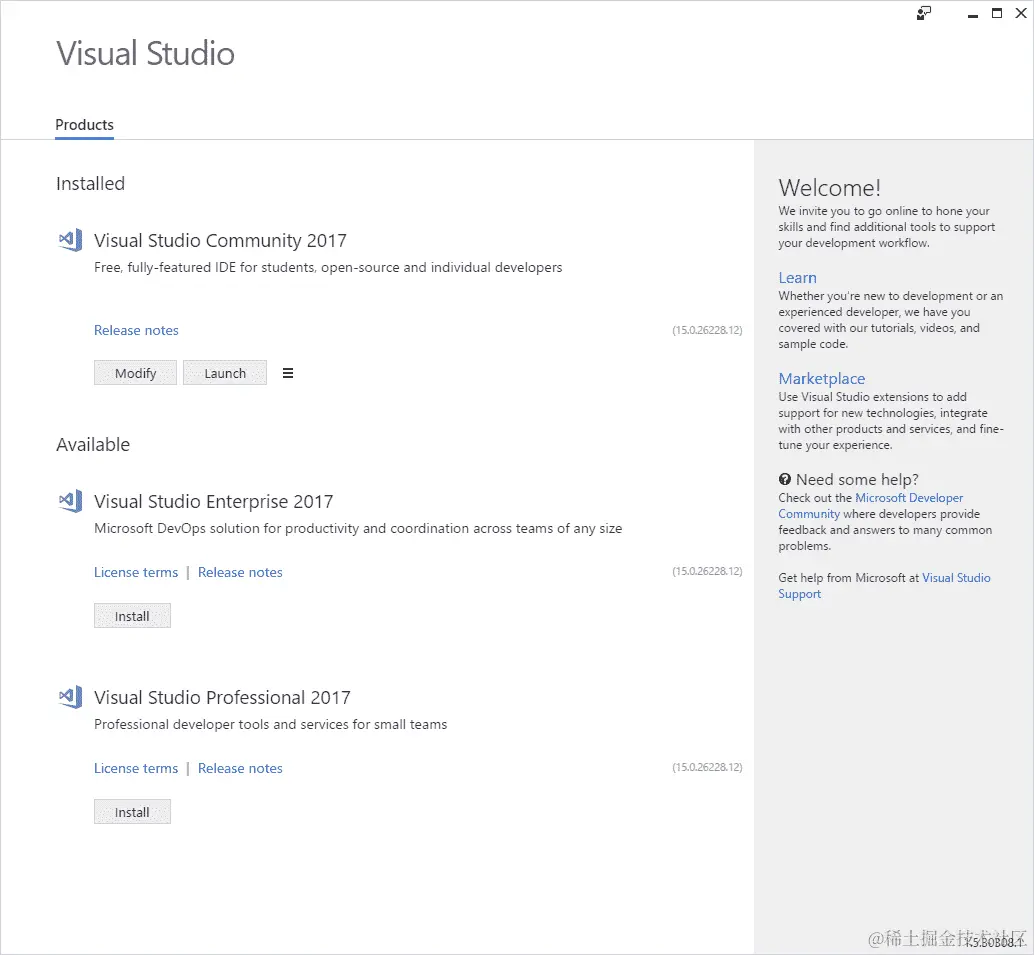The image size is (1034, 955).
Task: Click the feedback icon in title bar
Action: coord(924,13)
